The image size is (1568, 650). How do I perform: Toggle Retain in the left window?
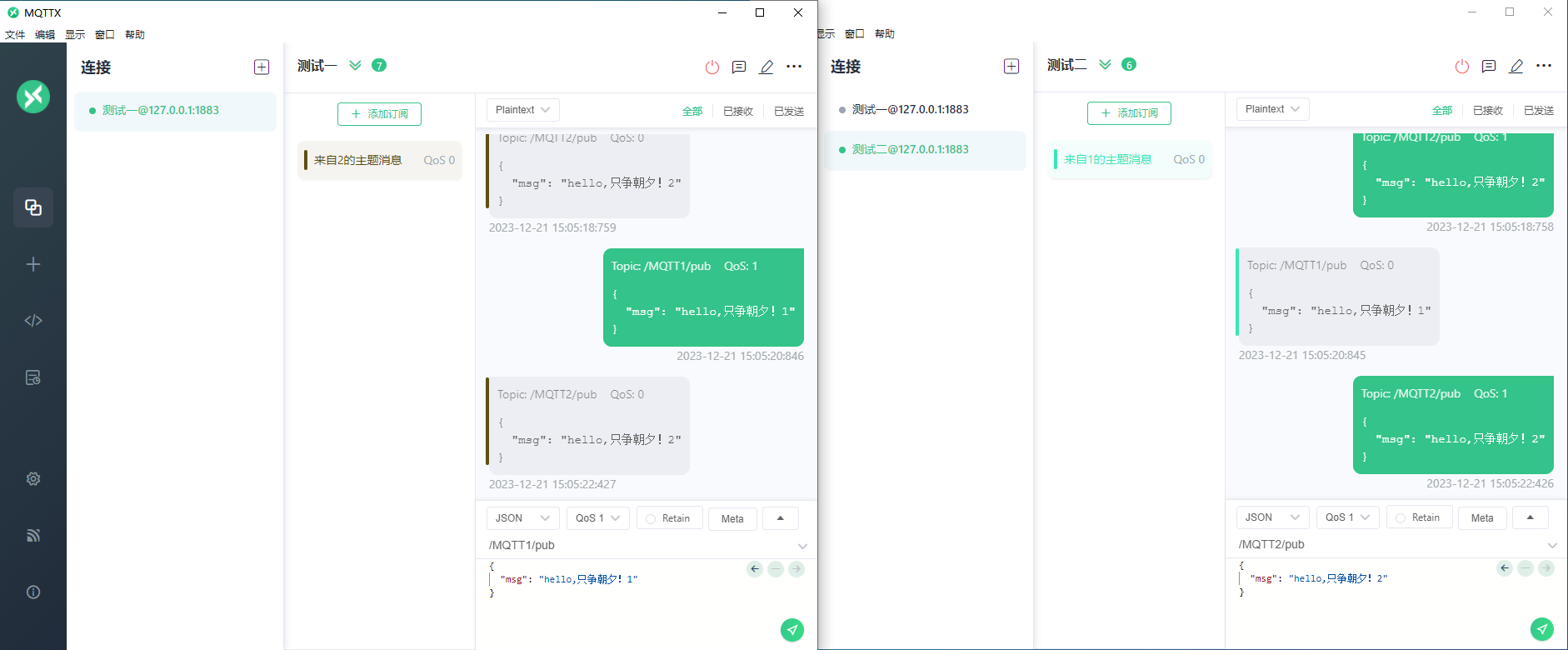click(x=669, y=518)
